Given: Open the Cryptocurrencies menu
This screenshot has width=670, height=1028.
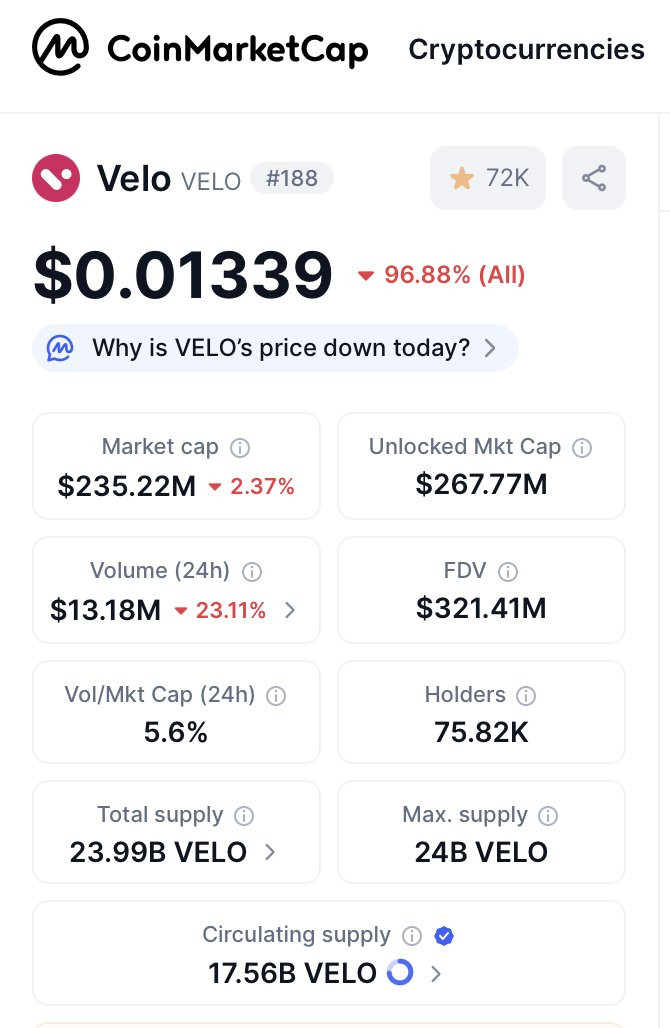Looking at the screenshot, I should coord(526,49).
